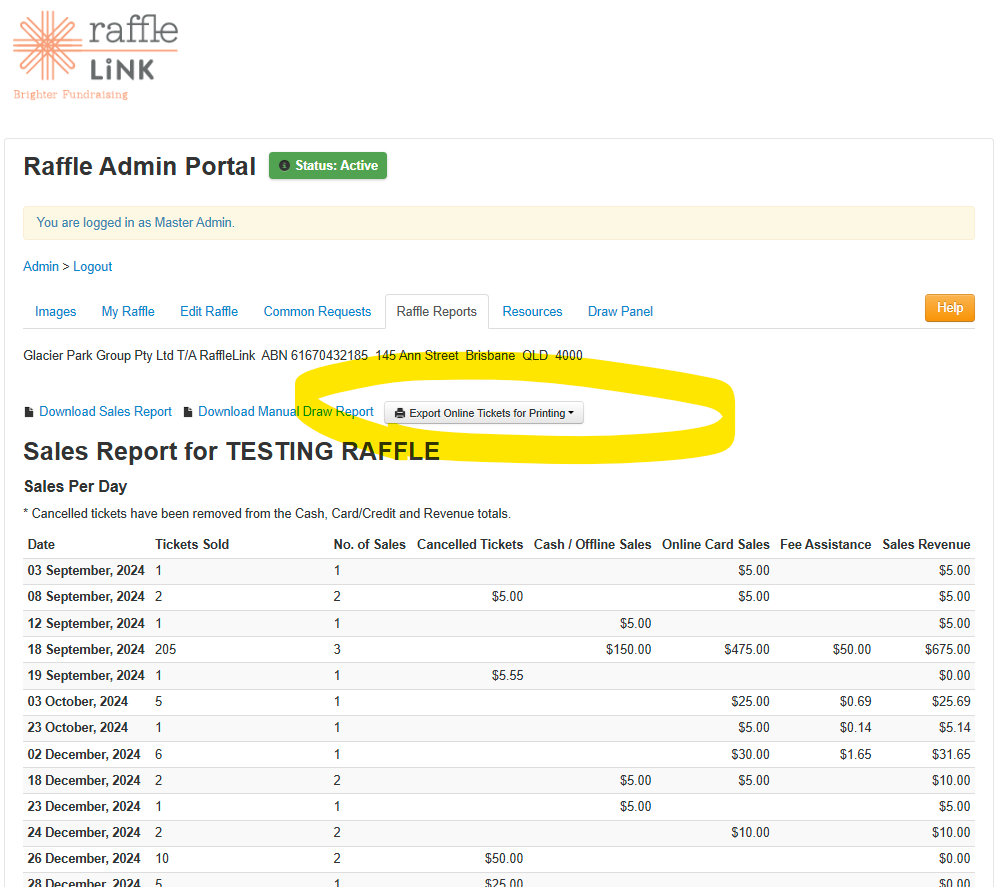Open the Common Requests tab
This screenshot has width=1008, height=887.
point(317,311)
